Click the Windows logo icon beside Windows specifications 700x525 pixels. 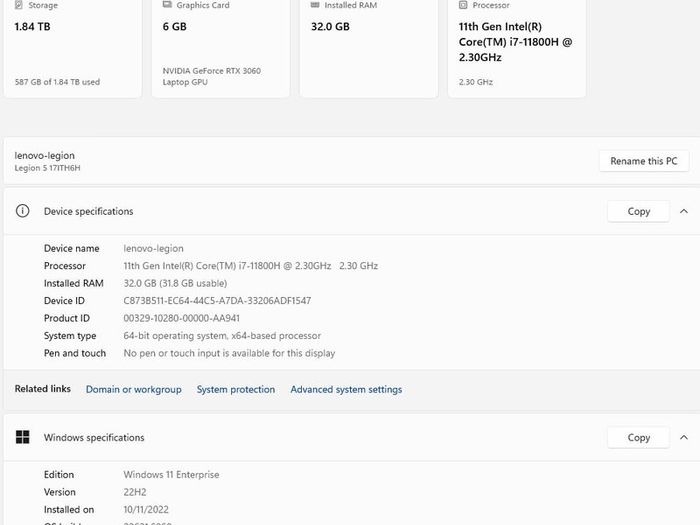click(x=22, y=437)
